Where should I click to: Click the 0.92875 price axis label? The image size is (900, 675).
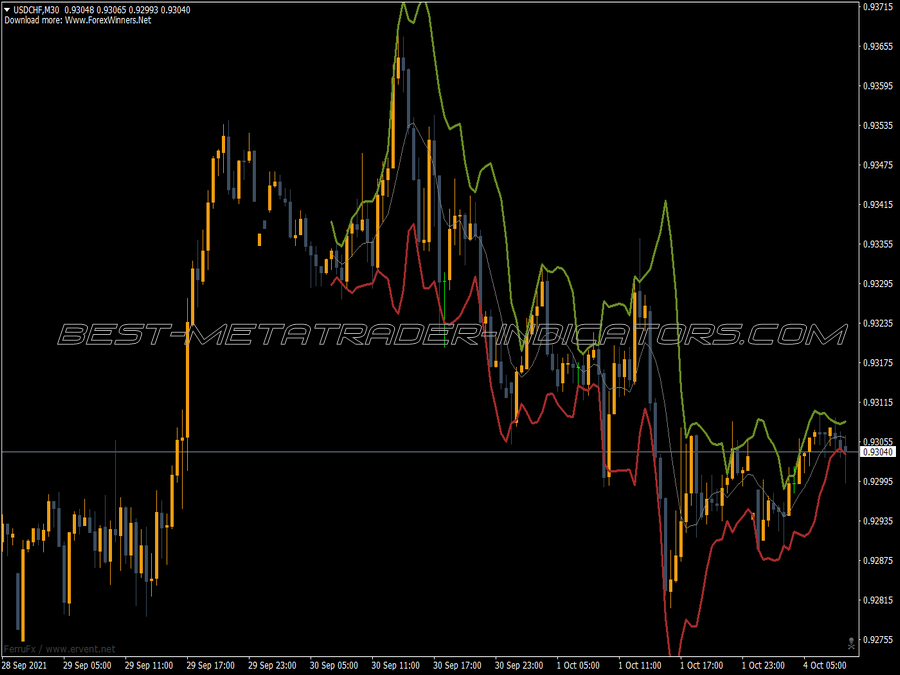point(878,561)
